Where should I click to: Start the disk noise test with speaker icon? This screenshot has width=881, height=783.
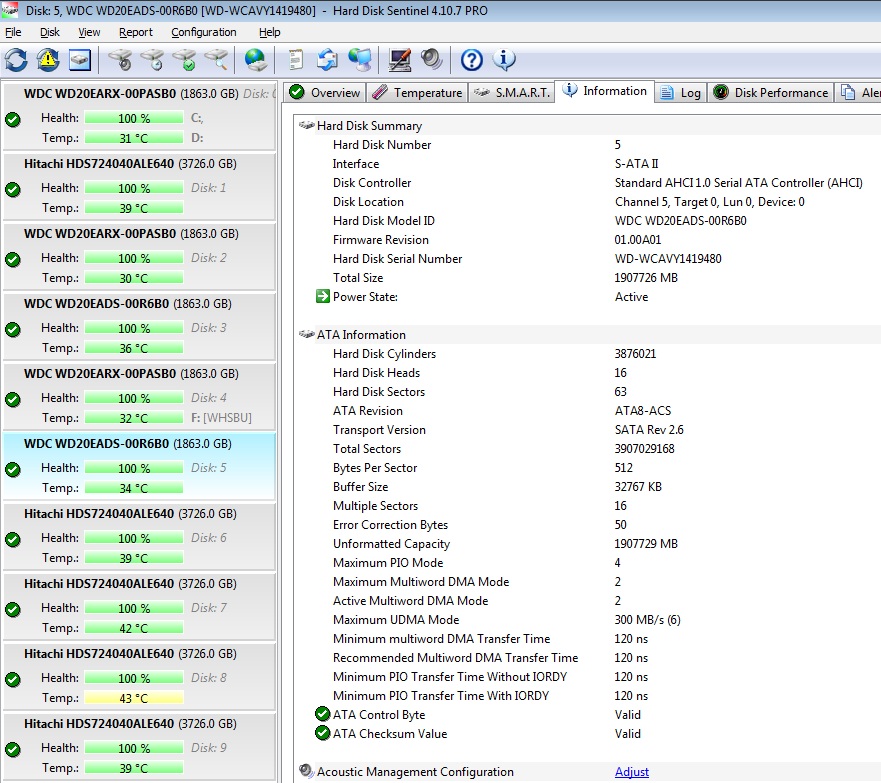(x=120, y=60)
